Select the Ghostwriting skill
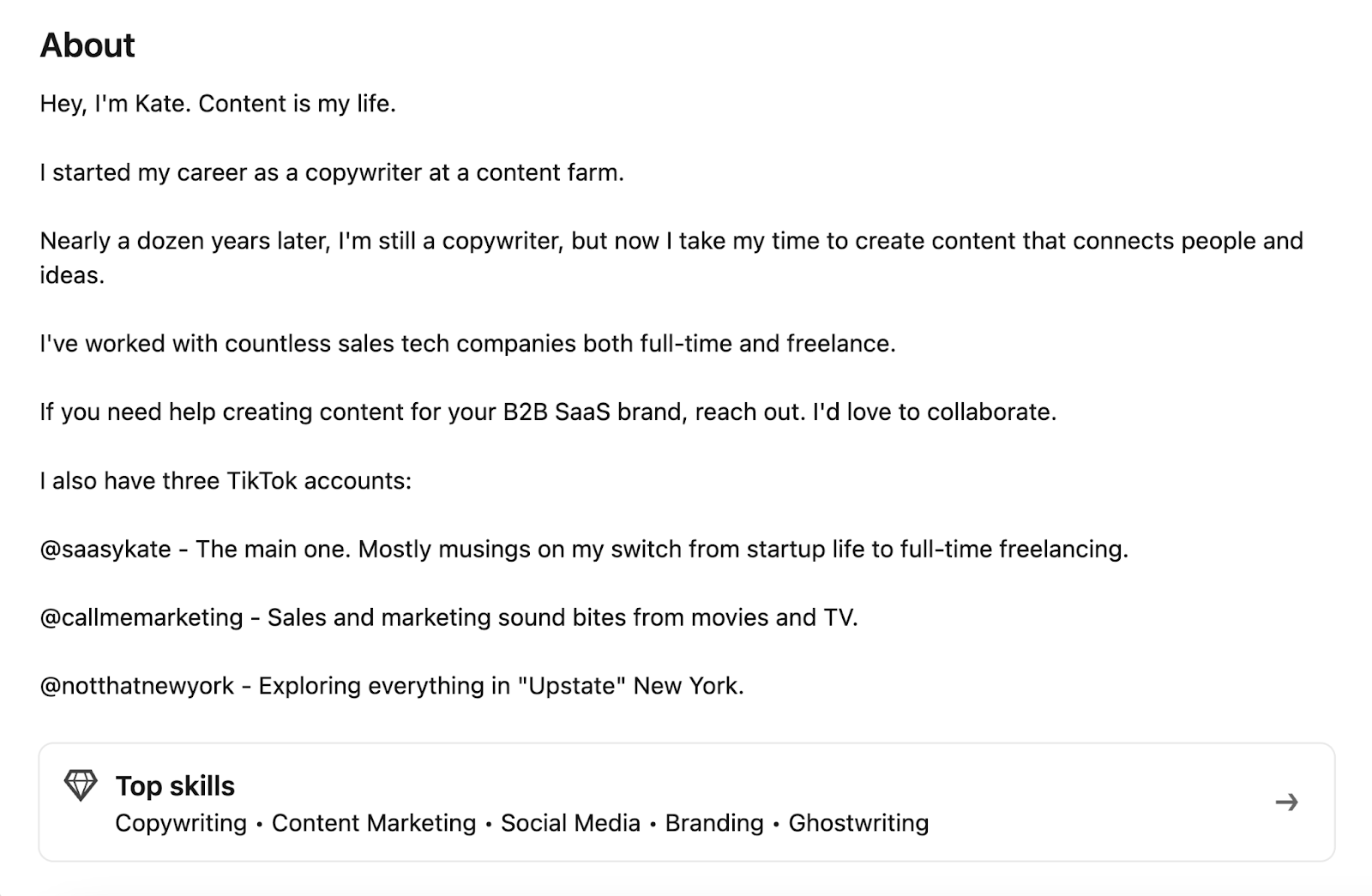The width and height of the screenshot is (1372, 896). (x=858, y=823)
